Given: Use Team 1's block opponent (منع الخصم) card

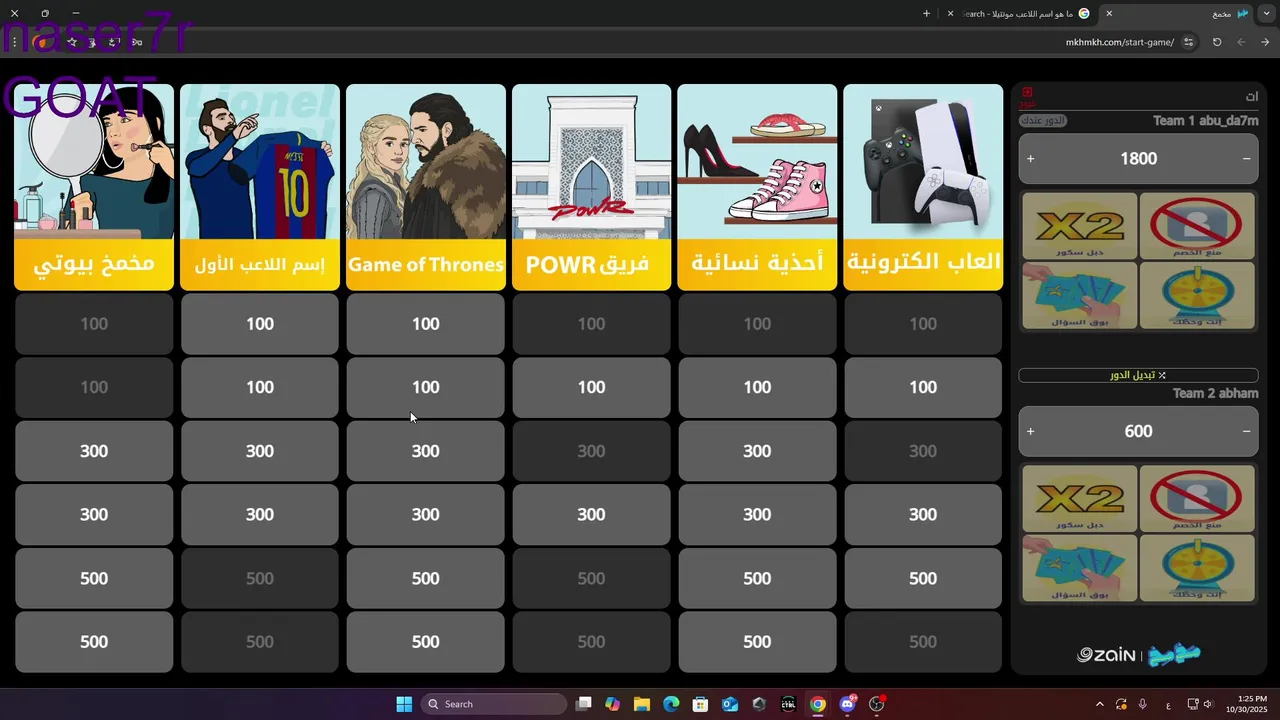Looking at the screenshot, I should (x=1197, y=226).
